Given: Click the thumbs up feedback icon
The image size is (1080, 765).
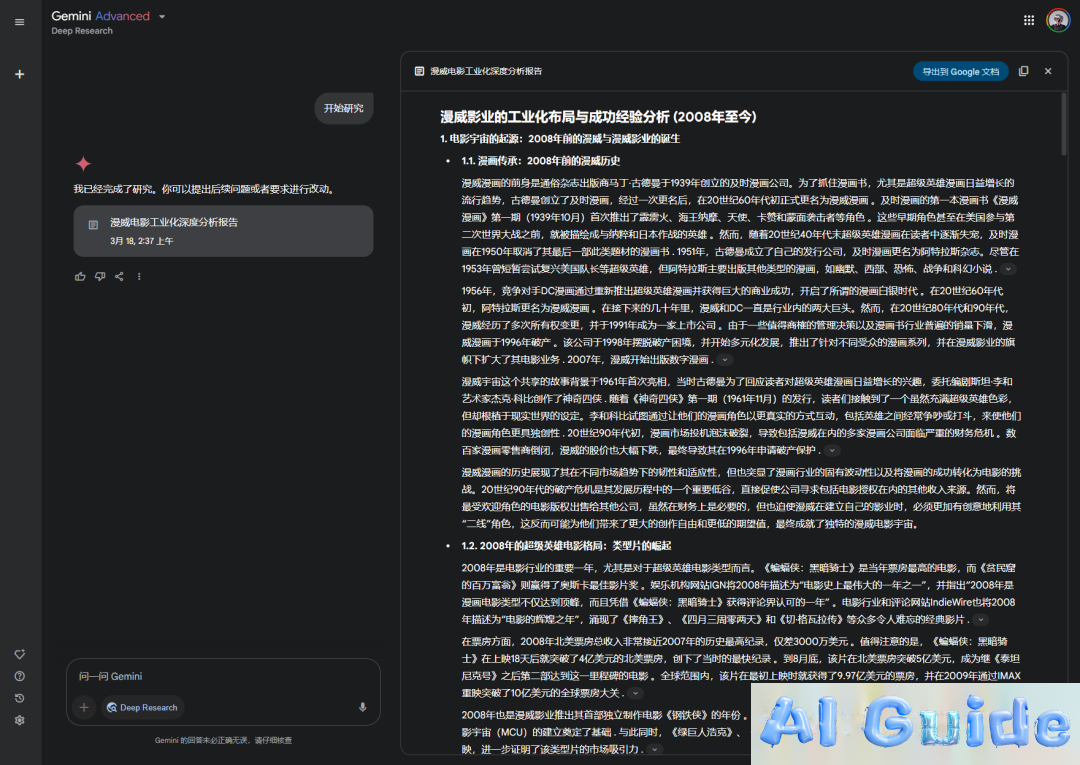Looking at the screenshot, I should coord(80,276).
